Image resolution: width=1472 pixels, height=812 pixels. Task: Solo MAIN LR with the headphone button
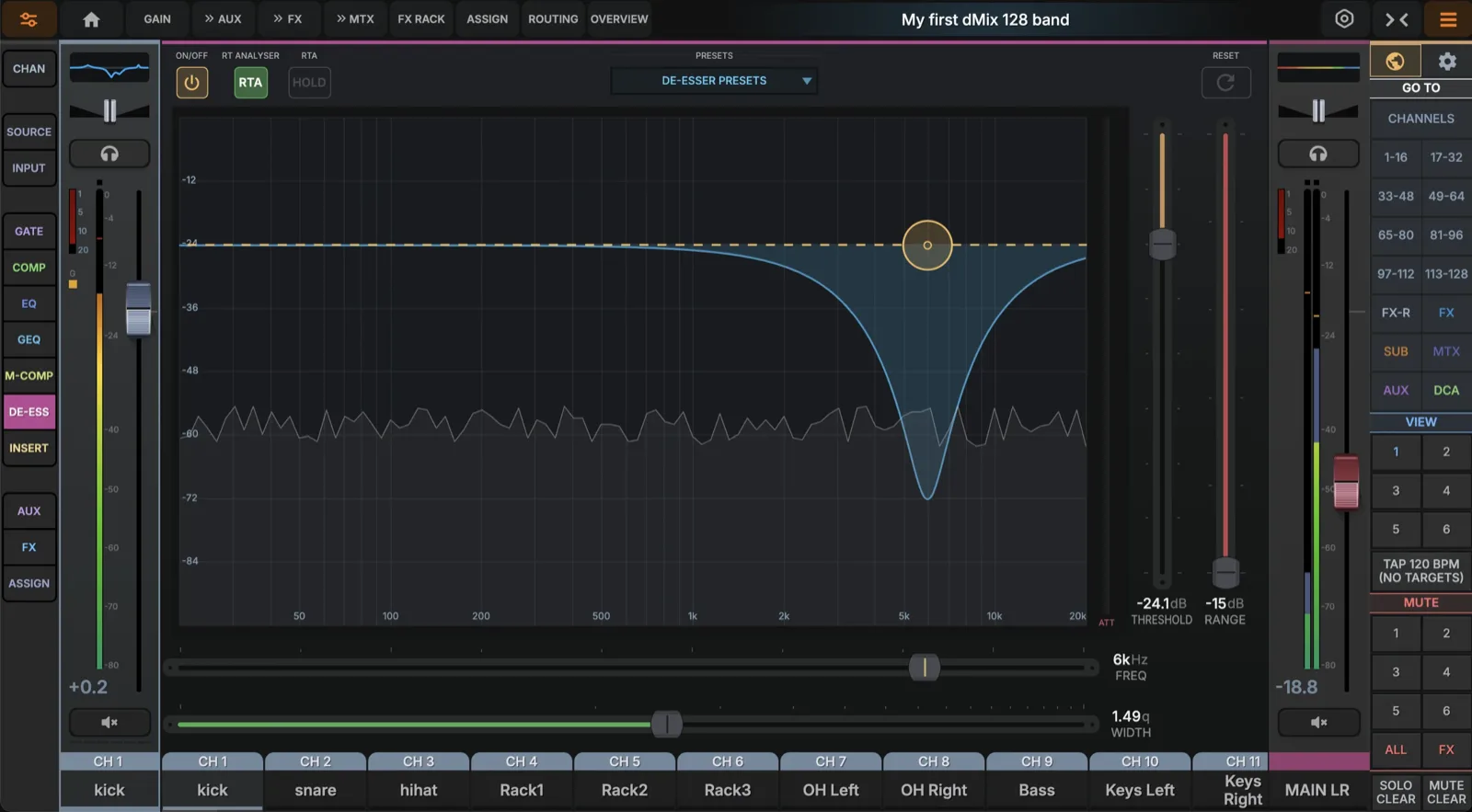point(1318,154)
